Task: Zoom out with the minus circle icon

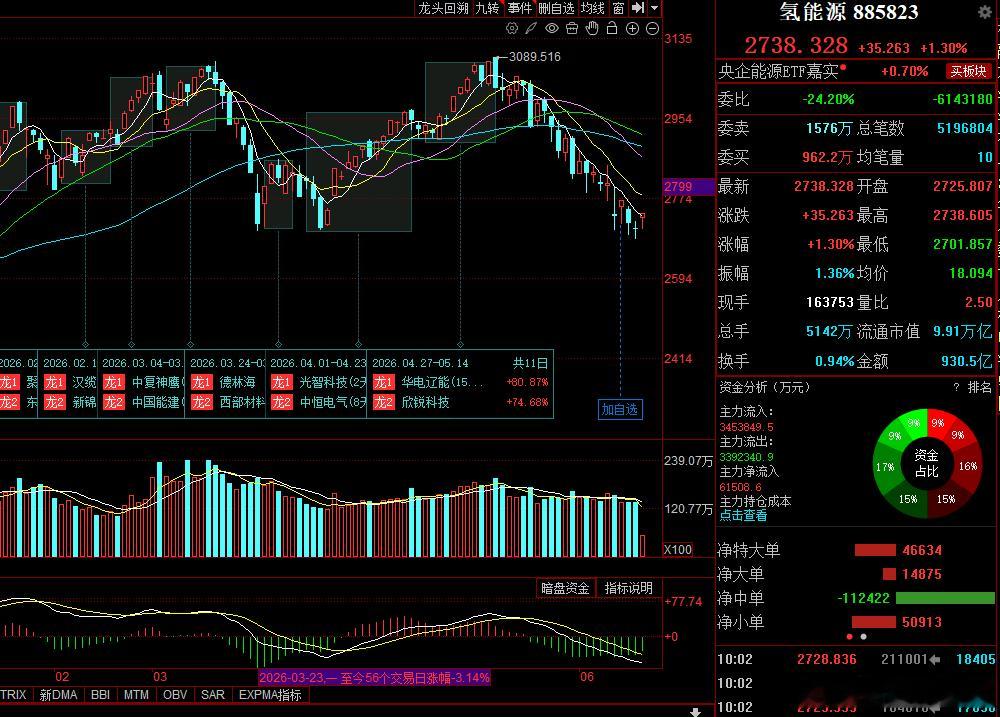Action: [x=652, y=28]
